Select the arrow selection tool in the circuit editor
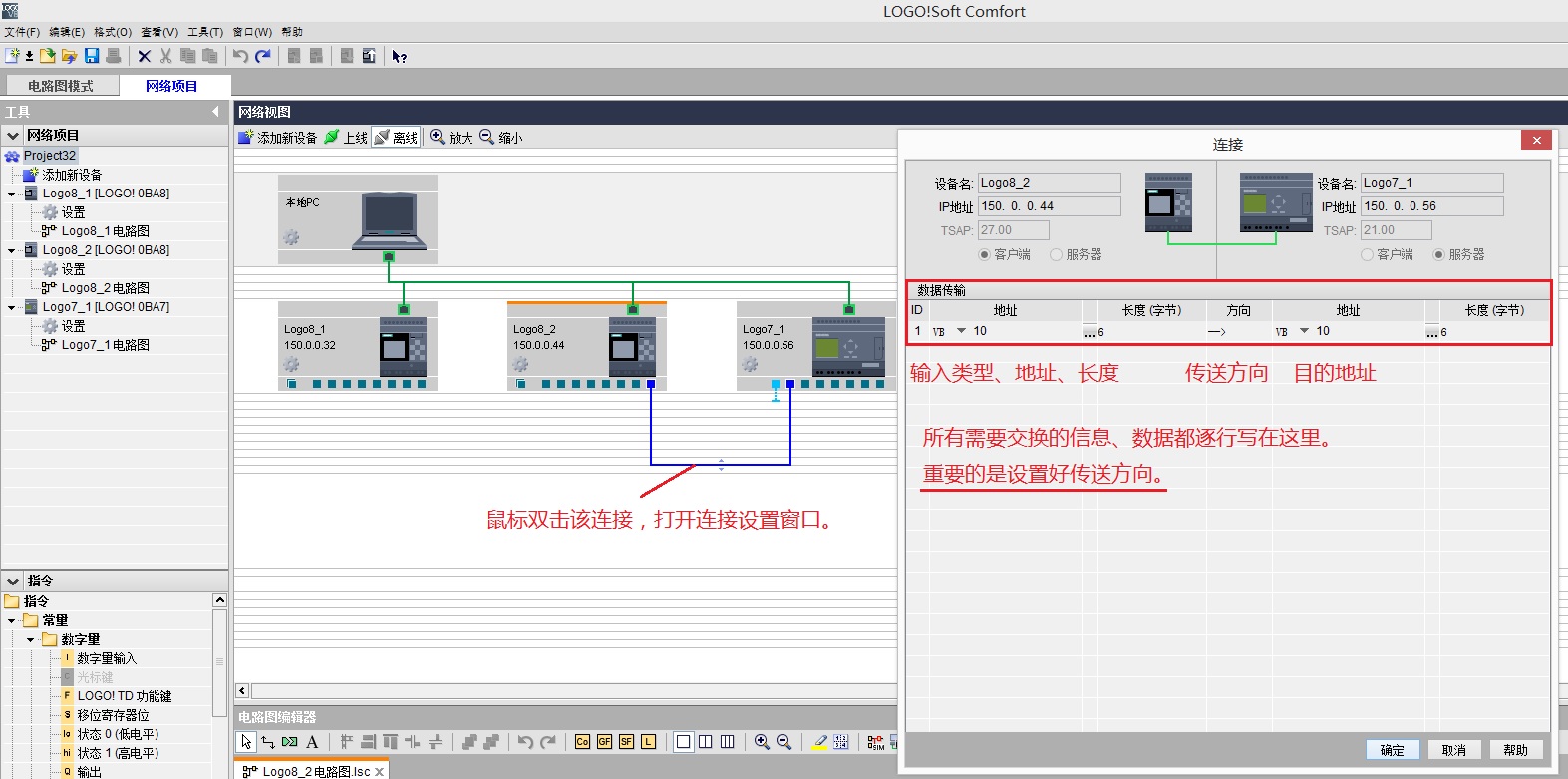Viewport: 1568px width, 779px height. [x=246, y=742]
